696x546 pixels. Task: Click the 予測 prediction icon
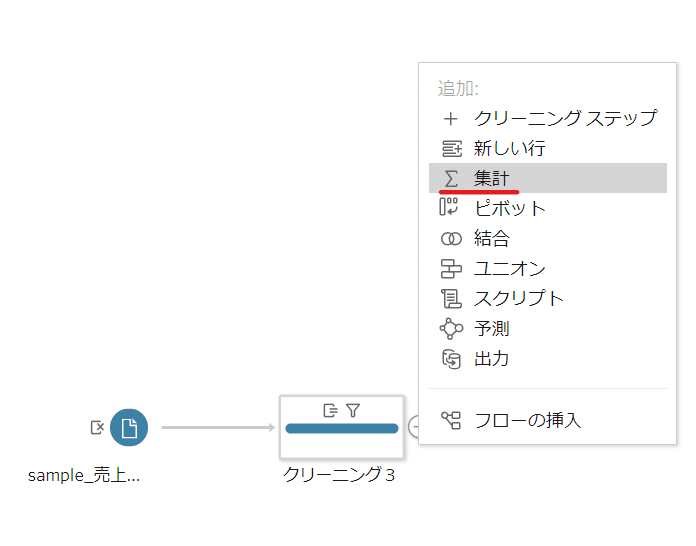point(451,328)
